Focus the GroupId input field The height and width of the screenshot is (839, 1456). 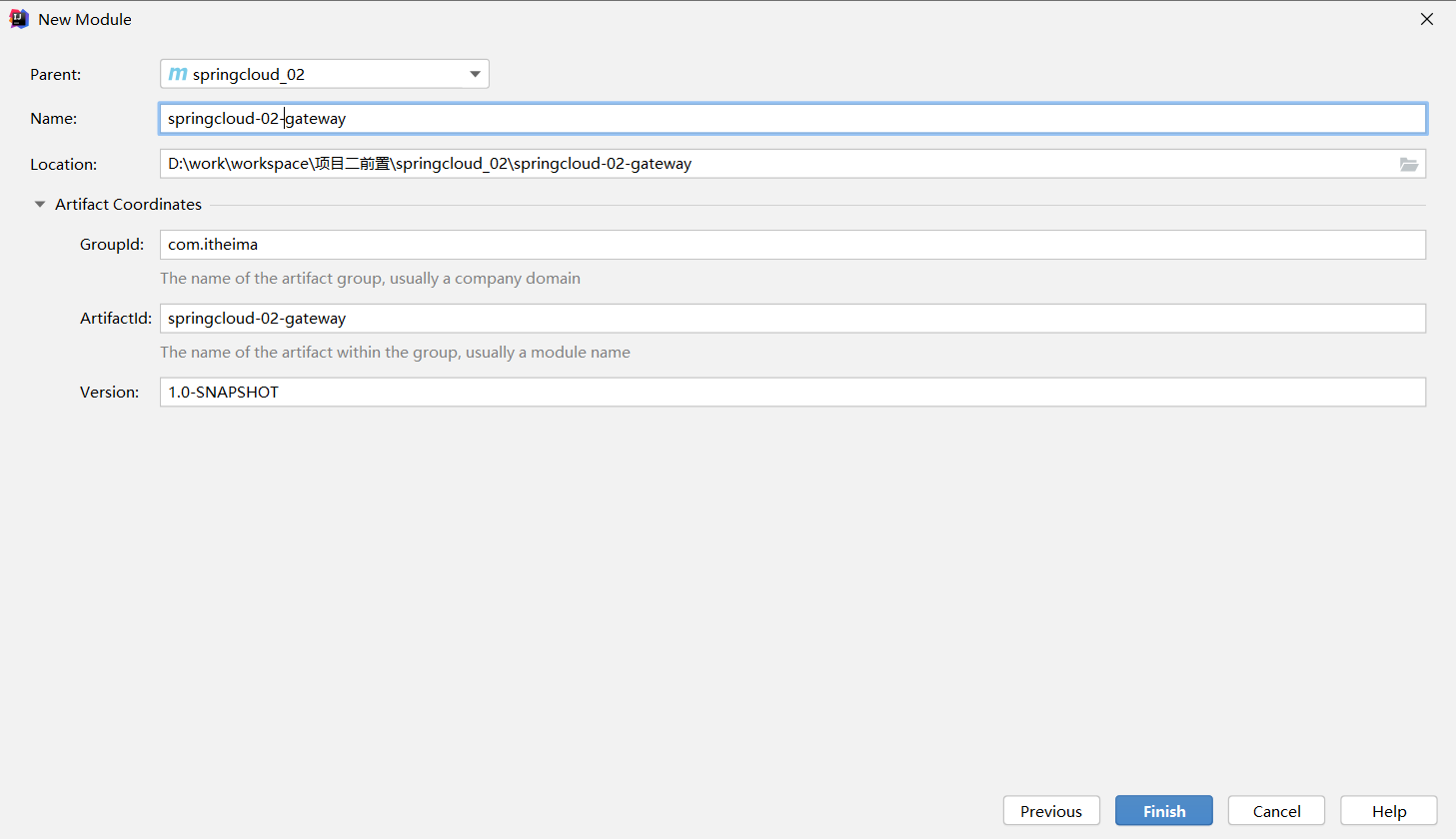tap(792, 245)
